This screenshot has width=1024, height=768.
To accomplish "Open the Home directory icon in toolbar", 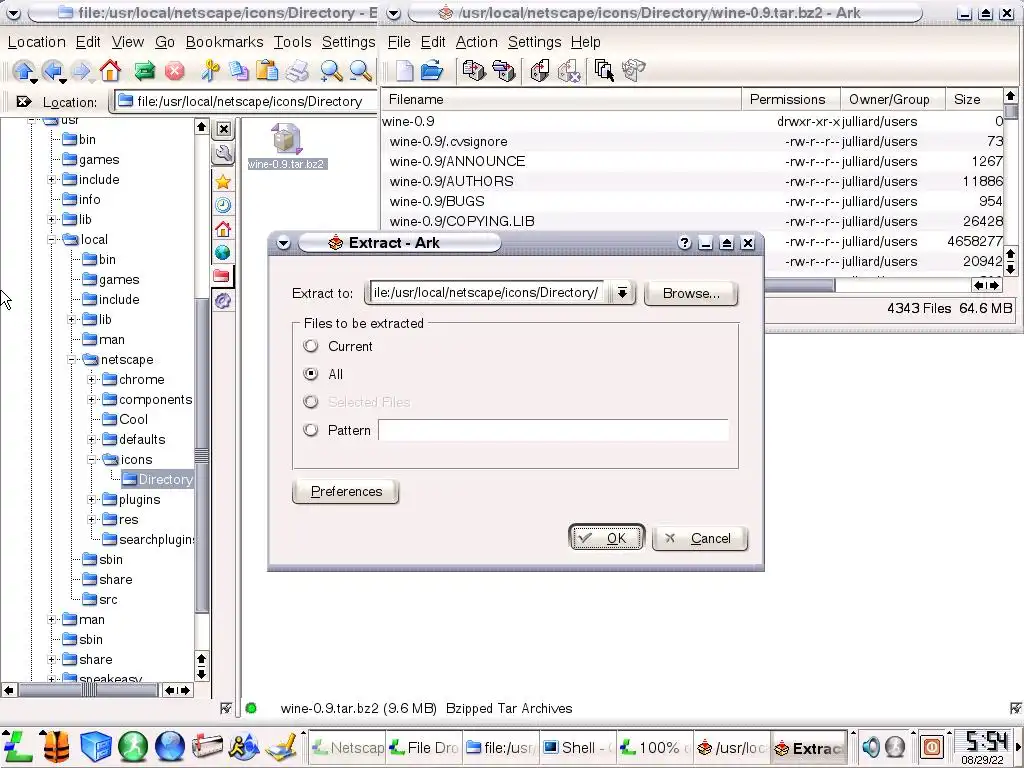I will 110,71.
